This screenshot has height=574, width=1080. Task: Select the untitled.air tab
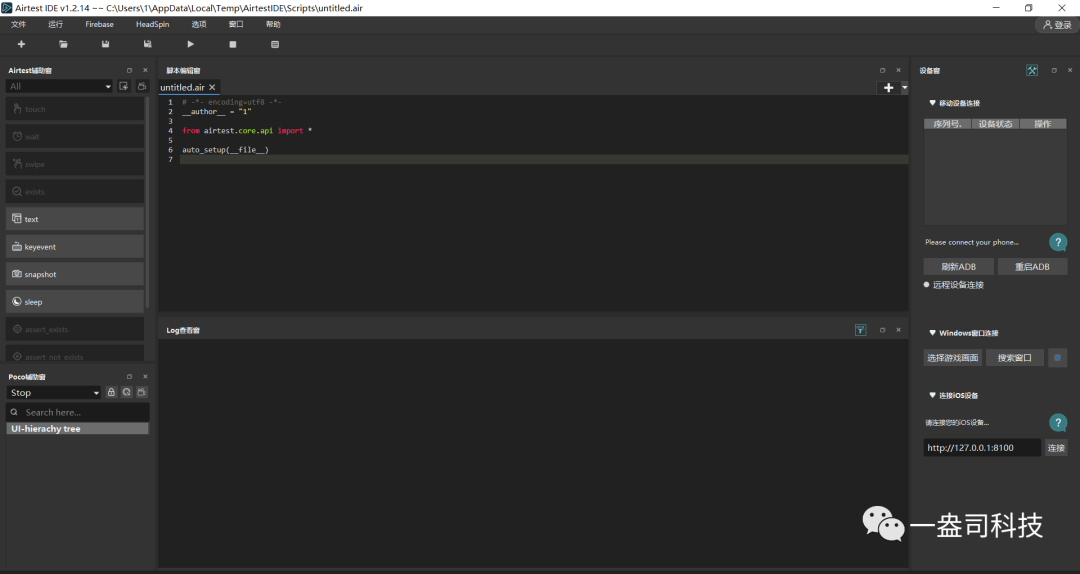pos(183,88)
